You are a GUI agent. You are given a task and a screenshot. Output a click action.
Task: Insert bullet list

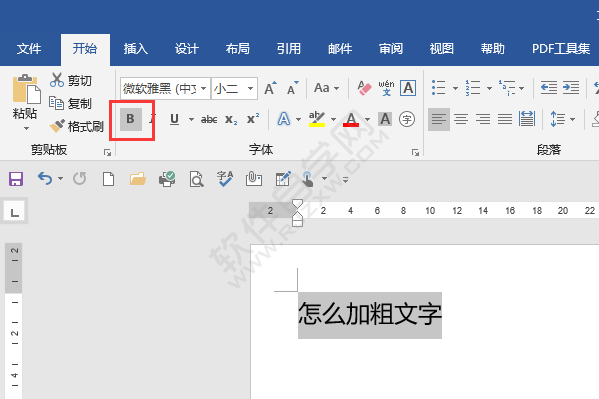pos(439,88)
